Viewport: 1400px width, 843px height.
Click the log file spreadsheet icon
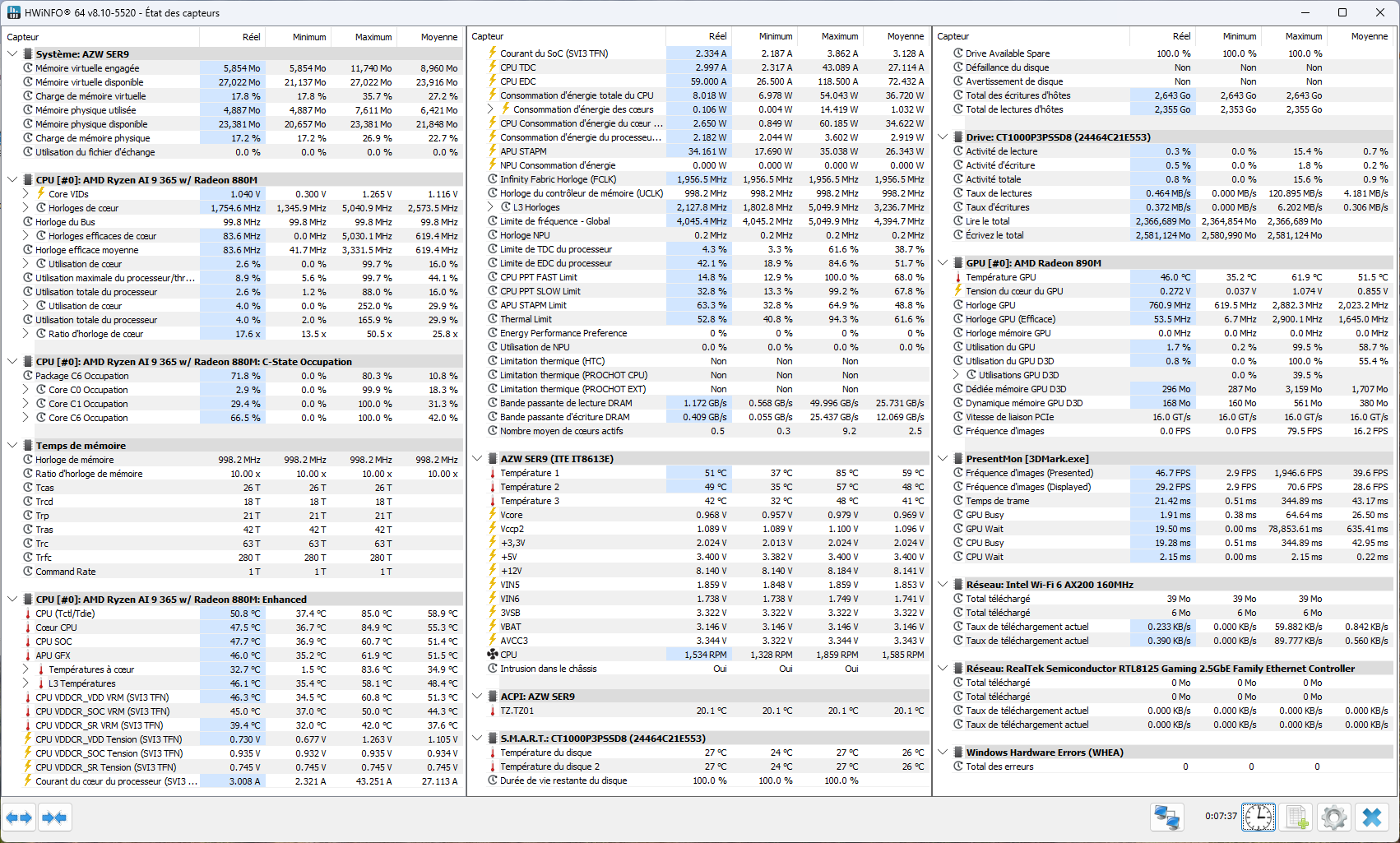tap(1296, 818)
